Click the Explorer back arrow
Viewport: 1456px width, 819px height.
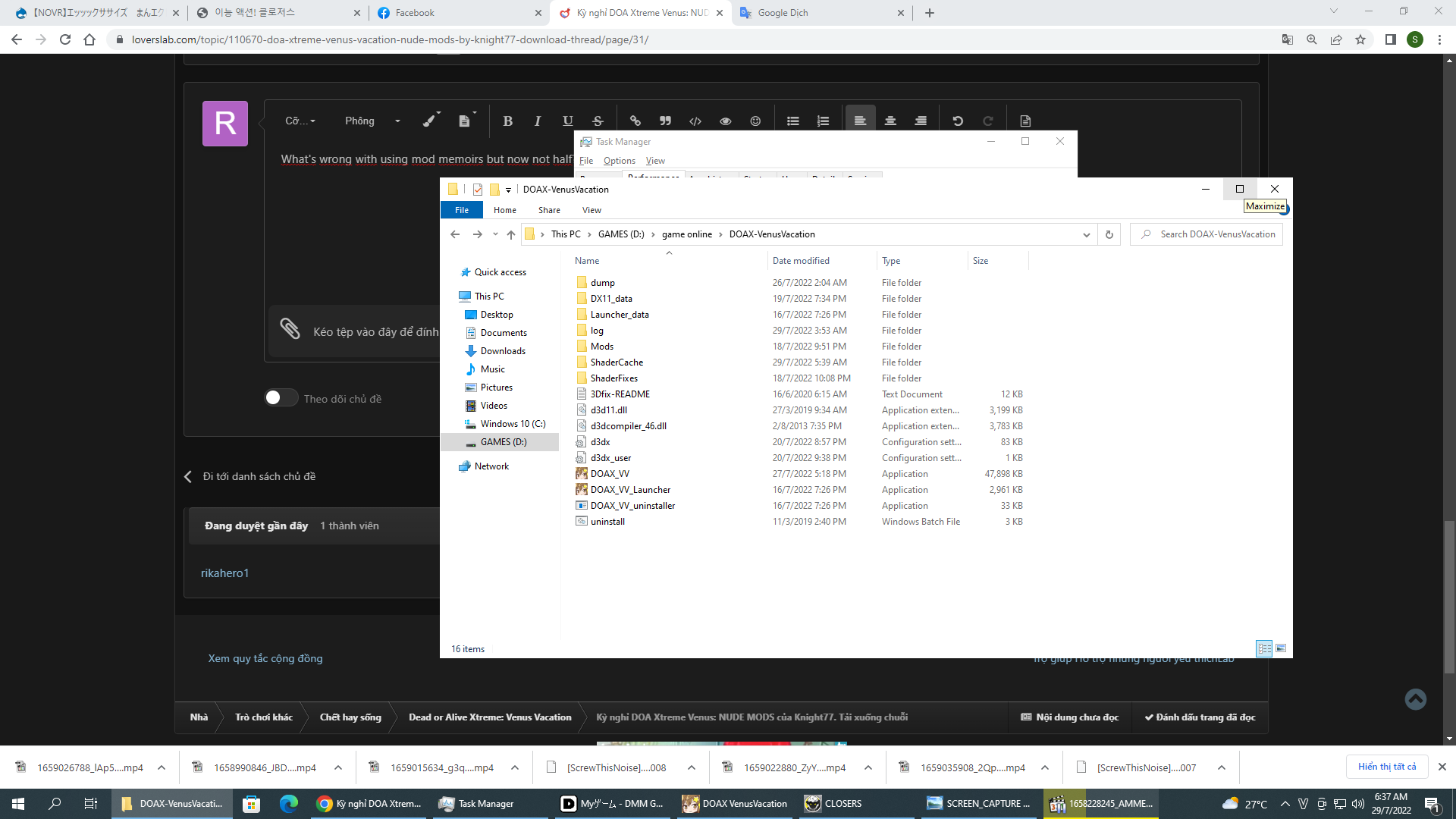(x=455, y=234)
